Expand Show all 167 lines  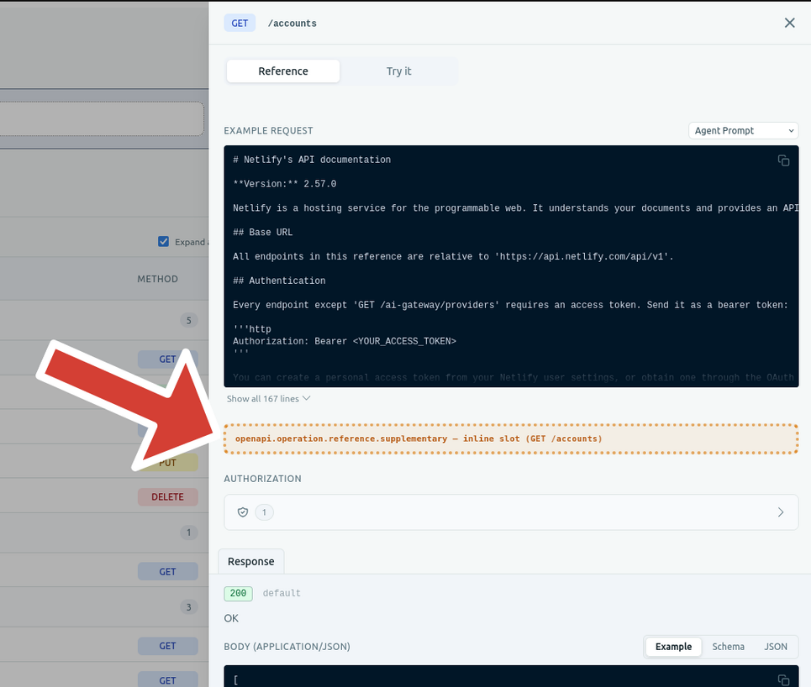(x=268, y=399)
